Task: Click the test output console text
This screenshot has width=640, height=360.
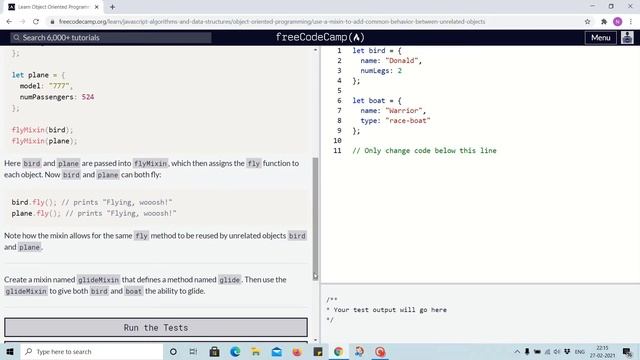Action: (386, 310)
